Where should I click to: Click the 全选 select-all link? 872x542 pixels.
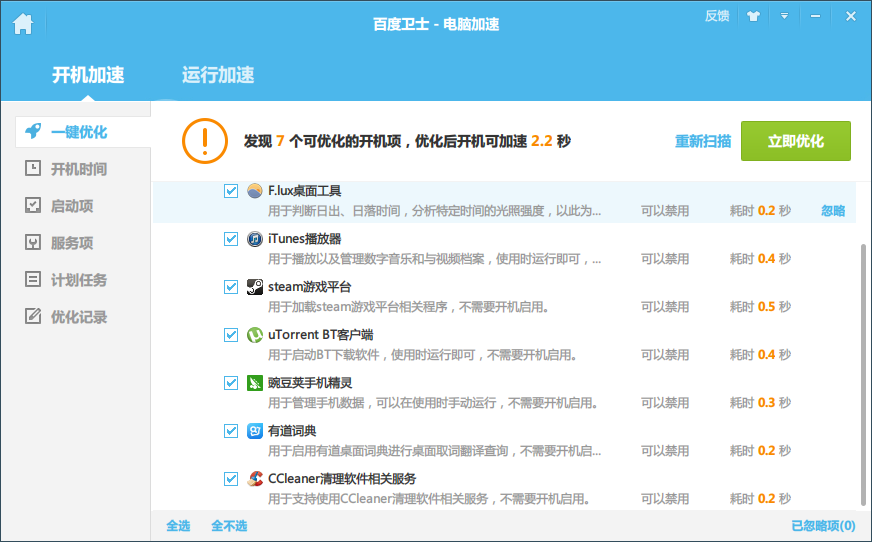pos(179,526)
